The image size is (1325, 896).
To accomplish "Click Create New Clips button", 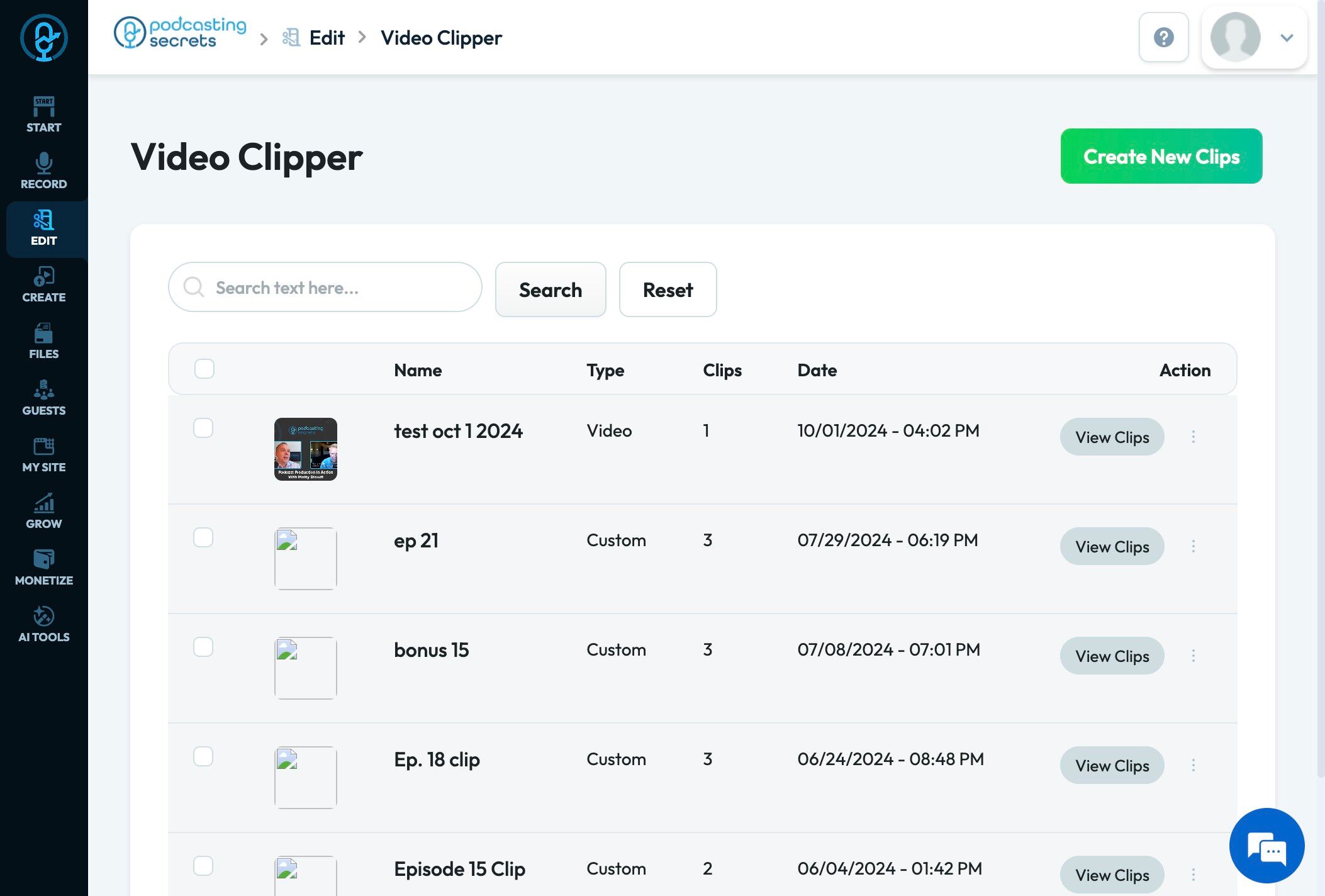I will click(x=1161, y=156).
